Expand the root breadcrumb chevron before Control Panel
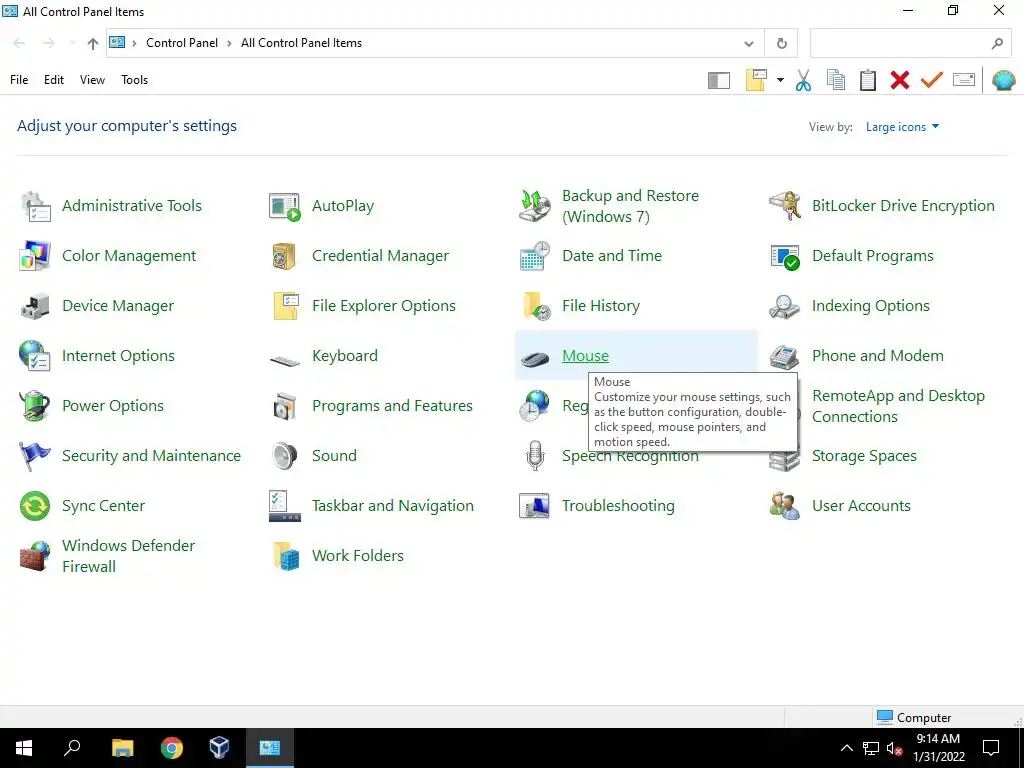Image resolution: width=1024 pixels, height=768 pixels. [x=134, y=43]
